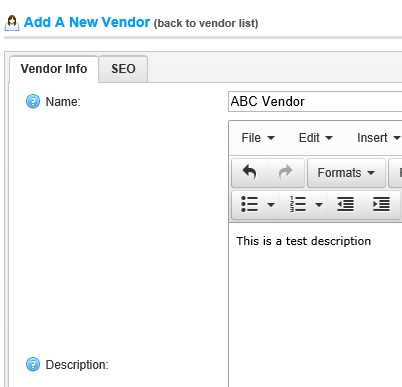Screen dimensions: 402x387
Task: Click the help icon next to Description
Action: [x=33, y=364]
